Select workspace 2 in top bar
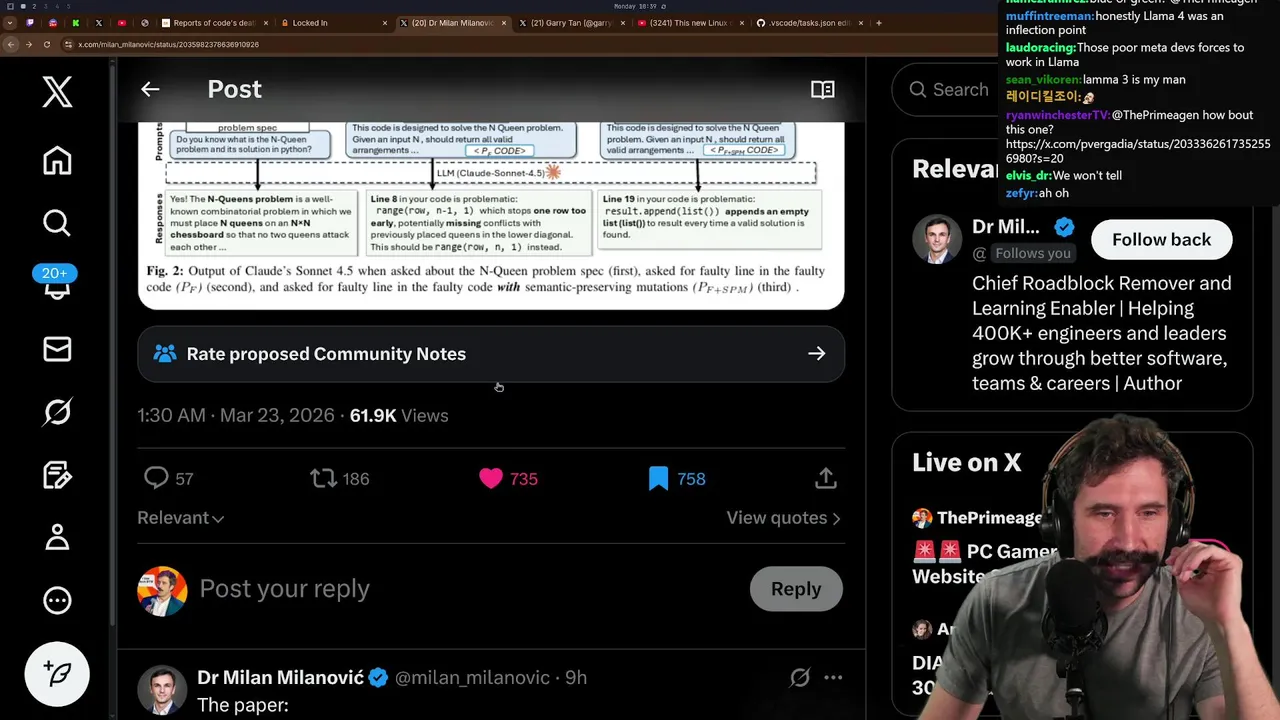 tap(34, 6)
